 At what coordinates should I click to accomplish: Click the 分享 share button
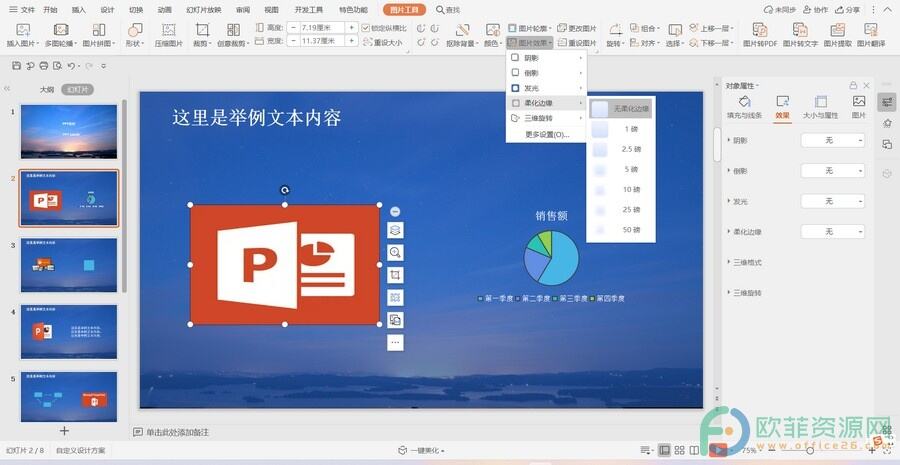point(848,10)
